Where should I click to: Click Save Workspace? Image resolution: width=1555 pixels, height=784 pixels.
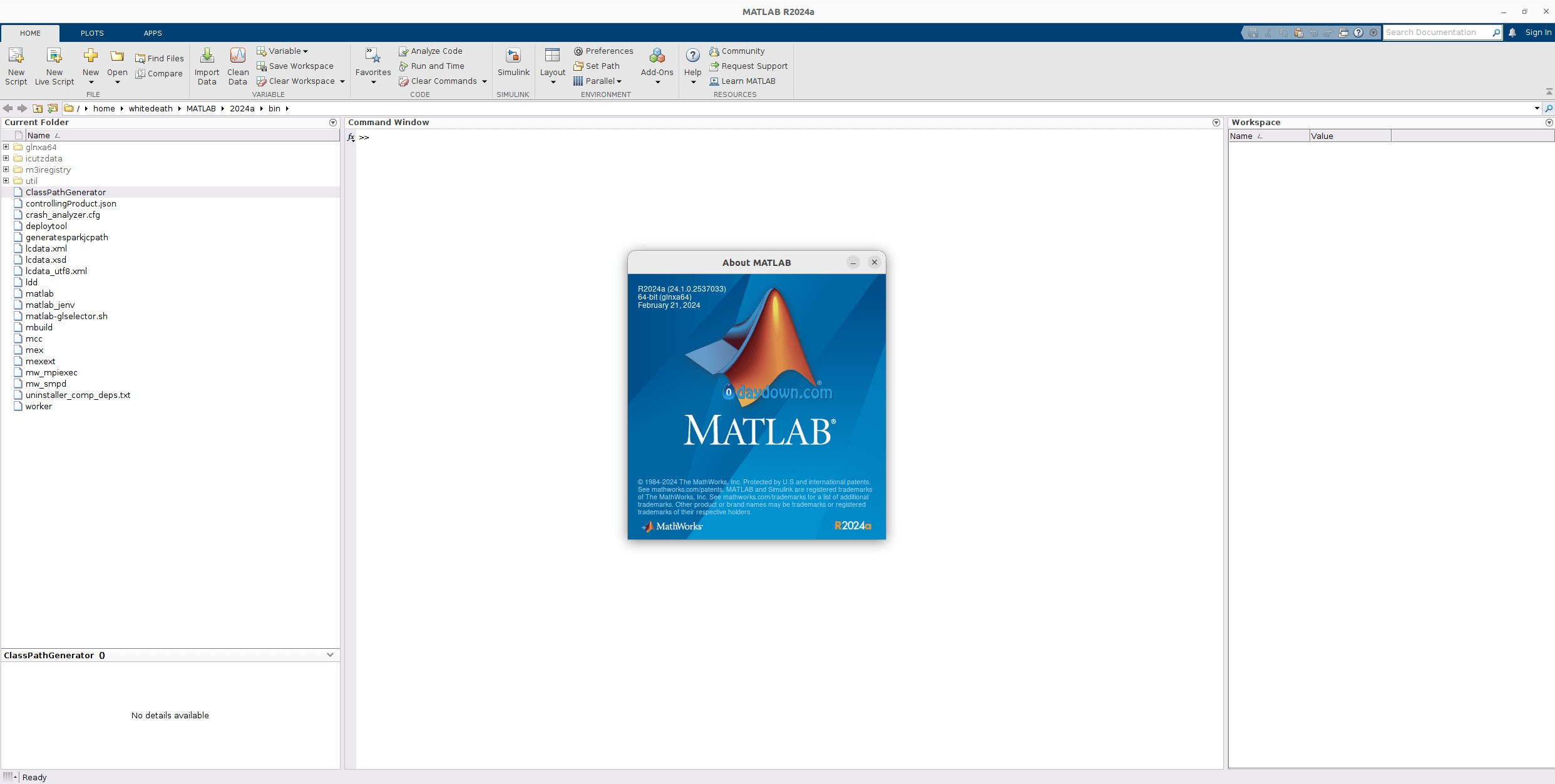coord(295,66)
